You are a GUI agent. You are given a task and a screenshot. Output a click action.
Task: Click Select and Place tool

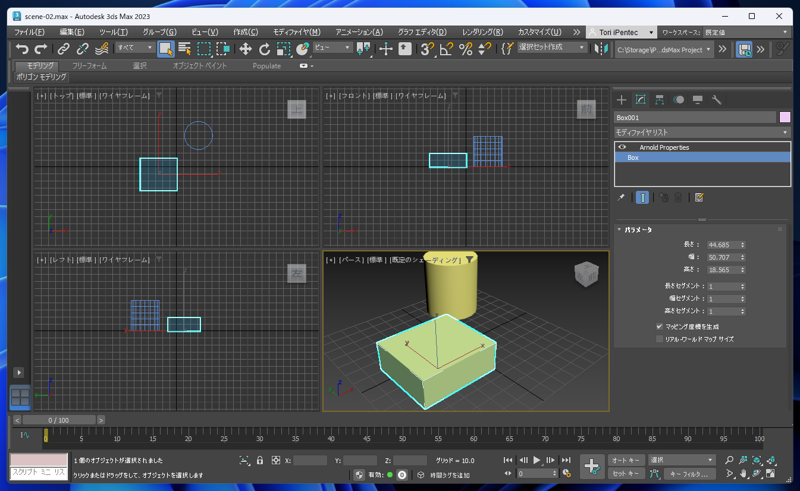[x=303, y=49]
